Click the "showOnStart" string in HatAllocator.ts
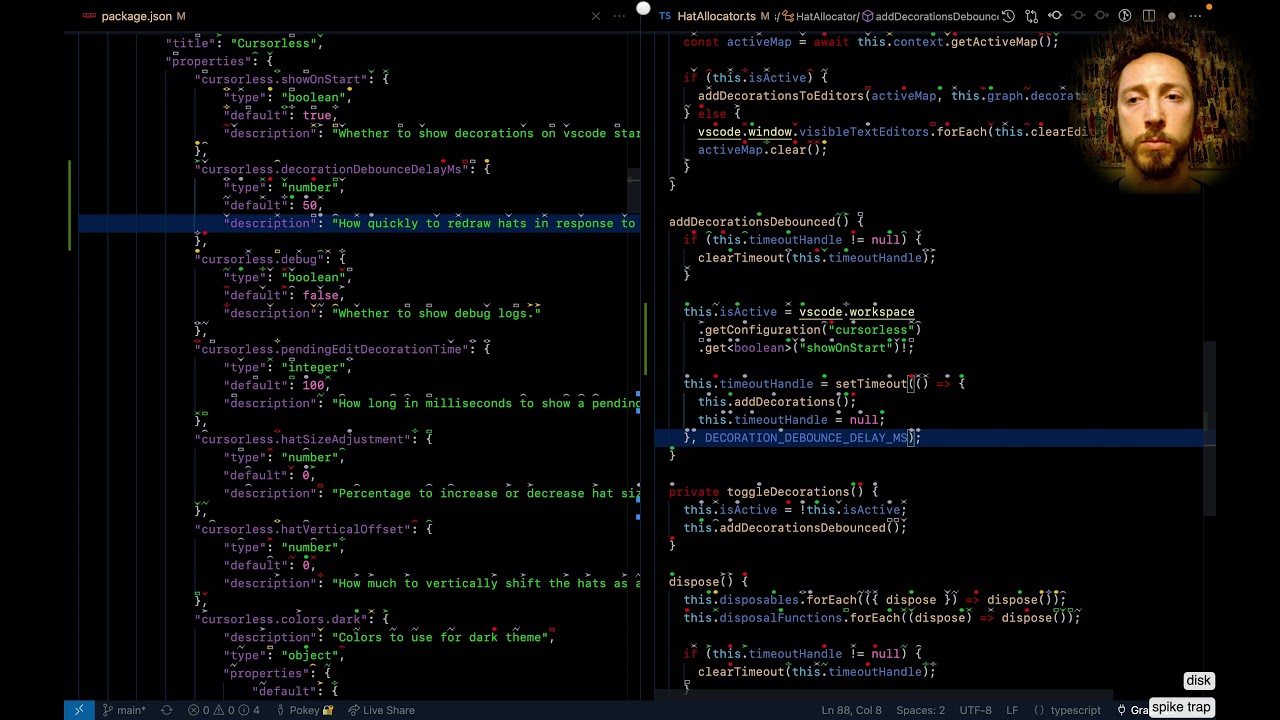 tap(846, 348)
